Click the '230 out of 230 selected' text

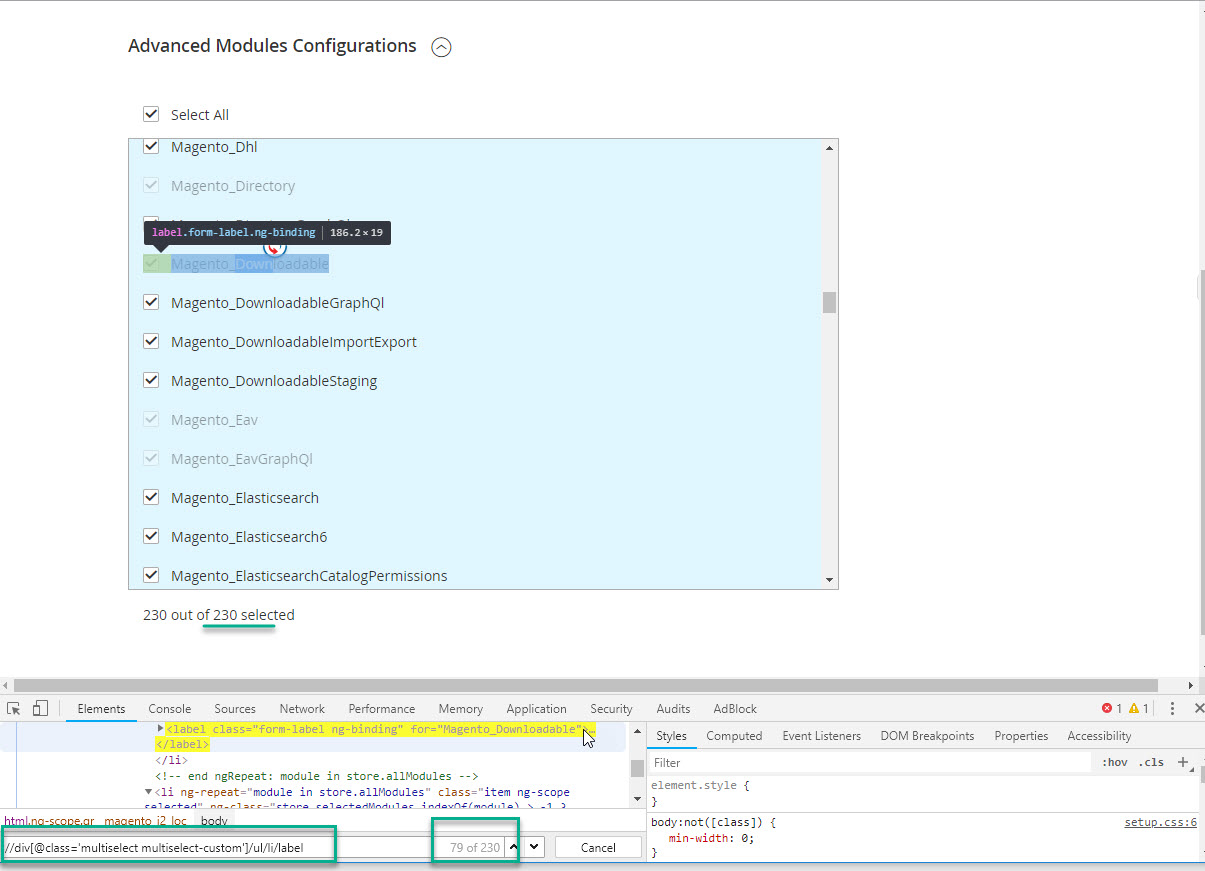tap(219, 615)
